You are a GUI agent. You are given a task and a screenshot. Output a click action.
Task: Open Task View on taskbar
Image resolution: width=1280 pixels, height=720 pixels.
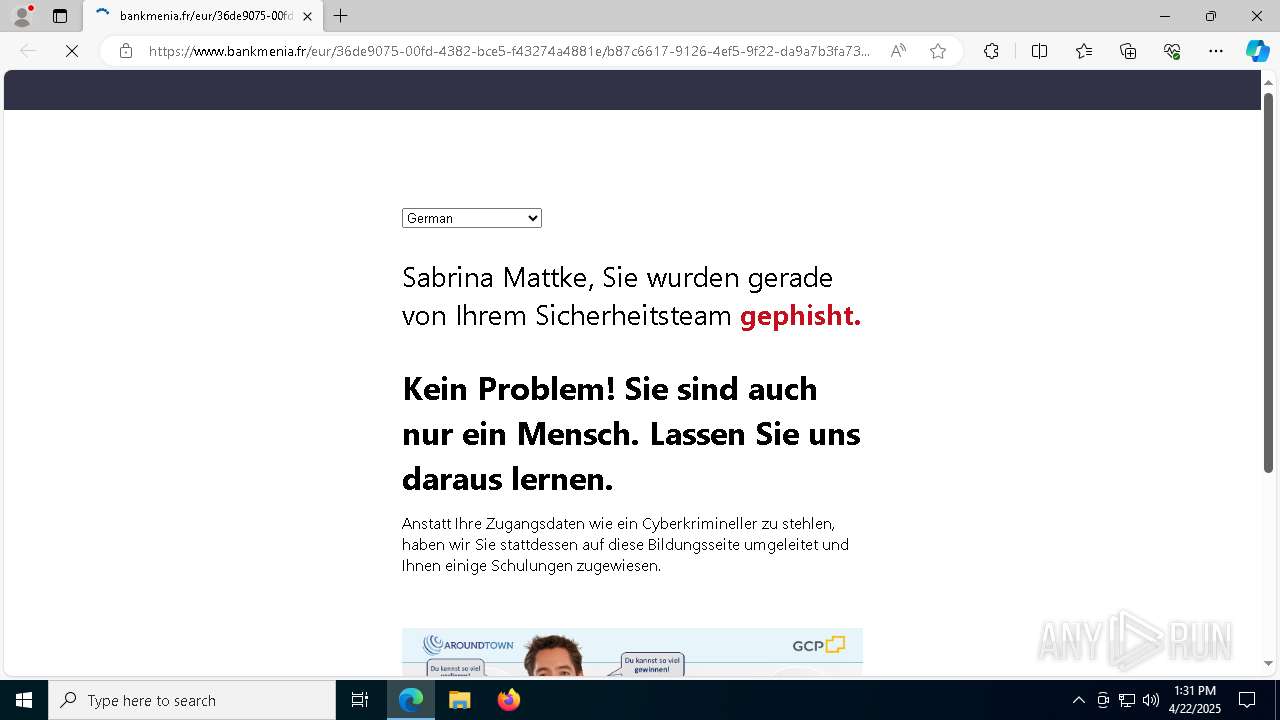360,700
